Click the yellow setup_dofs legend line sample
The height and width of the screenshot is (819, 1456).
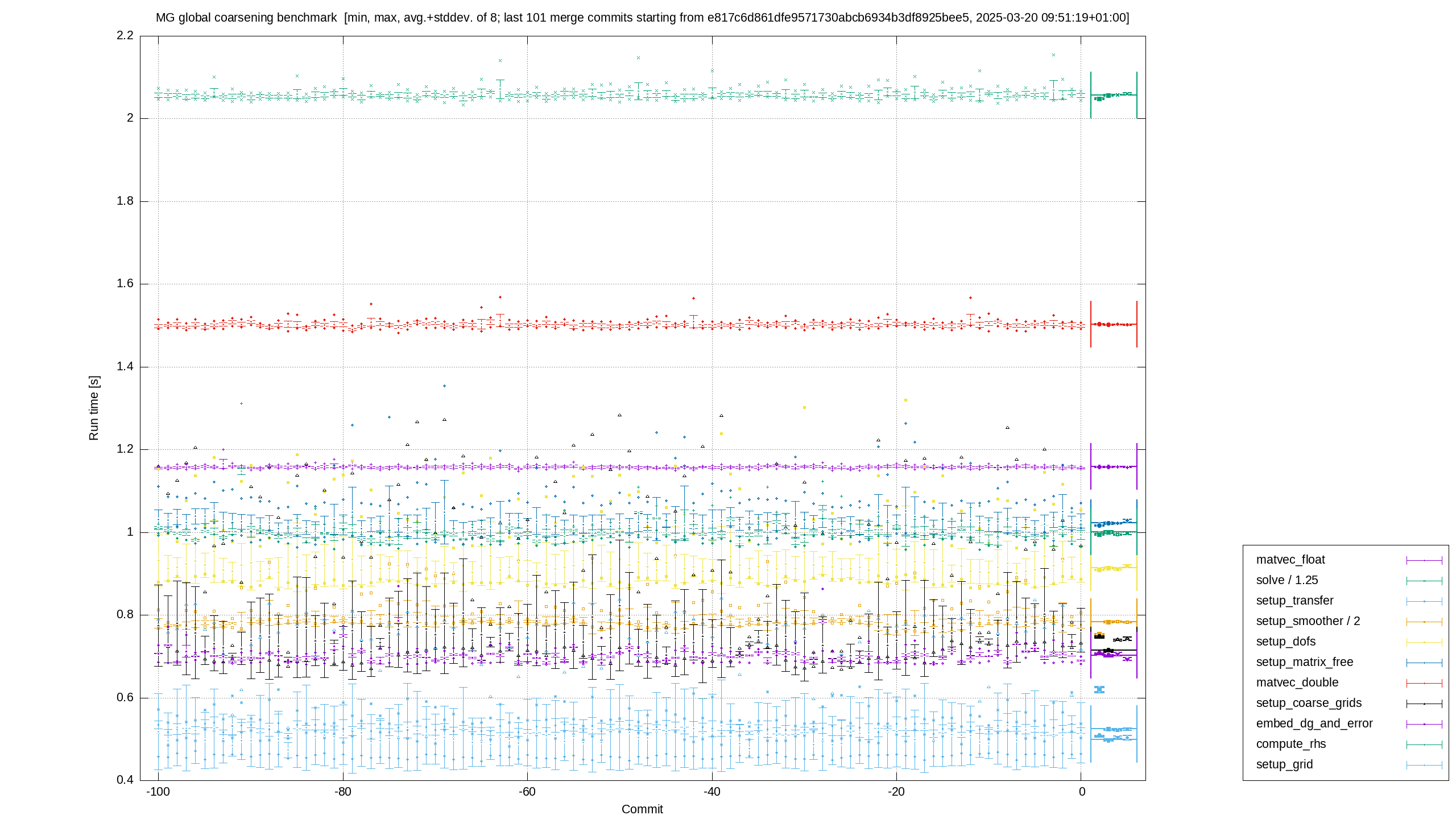[x=1424, y=642]
